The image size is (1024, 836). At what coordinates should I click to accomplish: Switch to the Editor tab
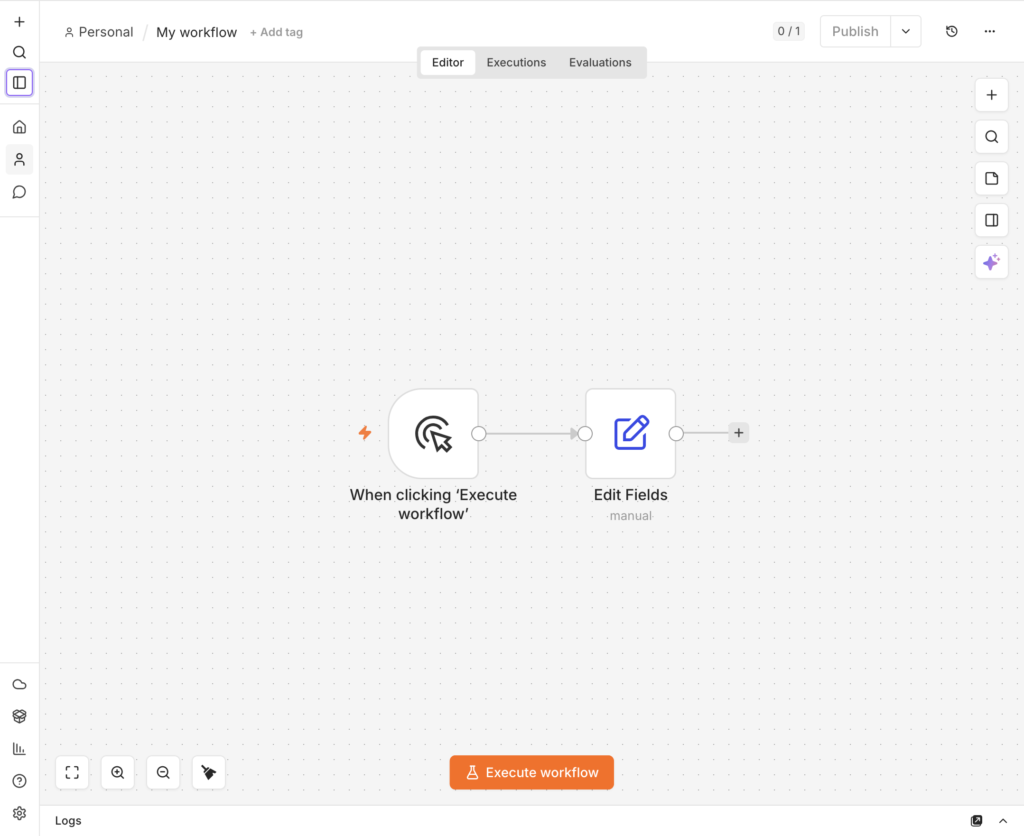pos(447,63)
